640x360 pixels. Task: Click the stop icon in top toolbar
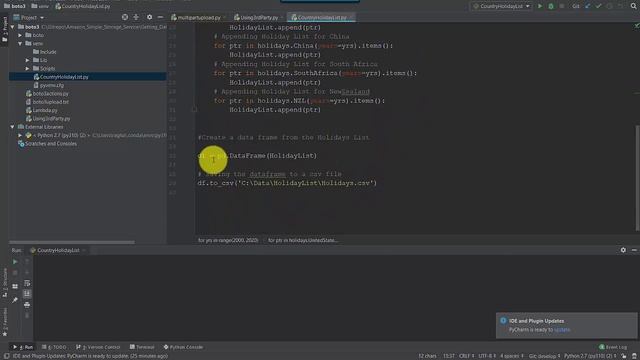point(562,6)
